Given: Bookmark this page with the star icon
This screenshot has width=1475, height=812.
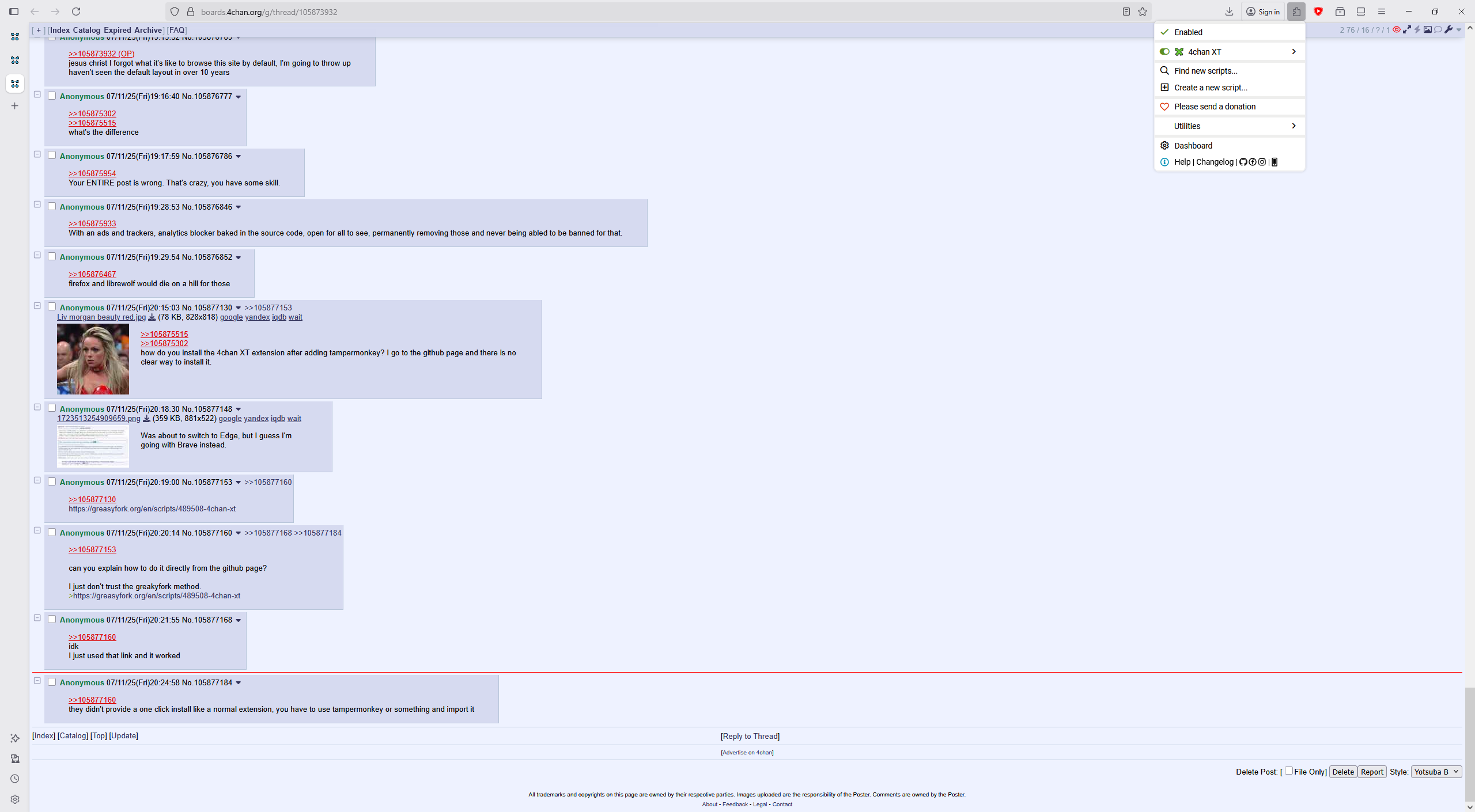Looking at the screenshot, I should pos(1143,12).
